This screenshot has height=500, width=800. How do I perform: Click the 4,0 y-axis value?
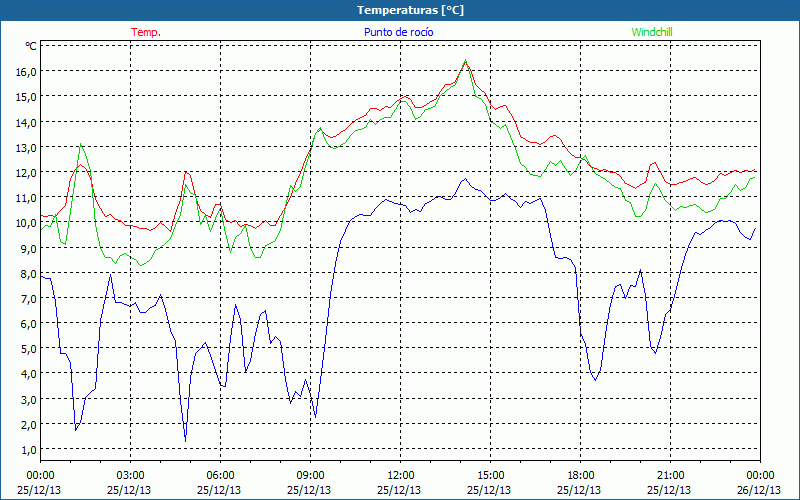coord(29,374)
